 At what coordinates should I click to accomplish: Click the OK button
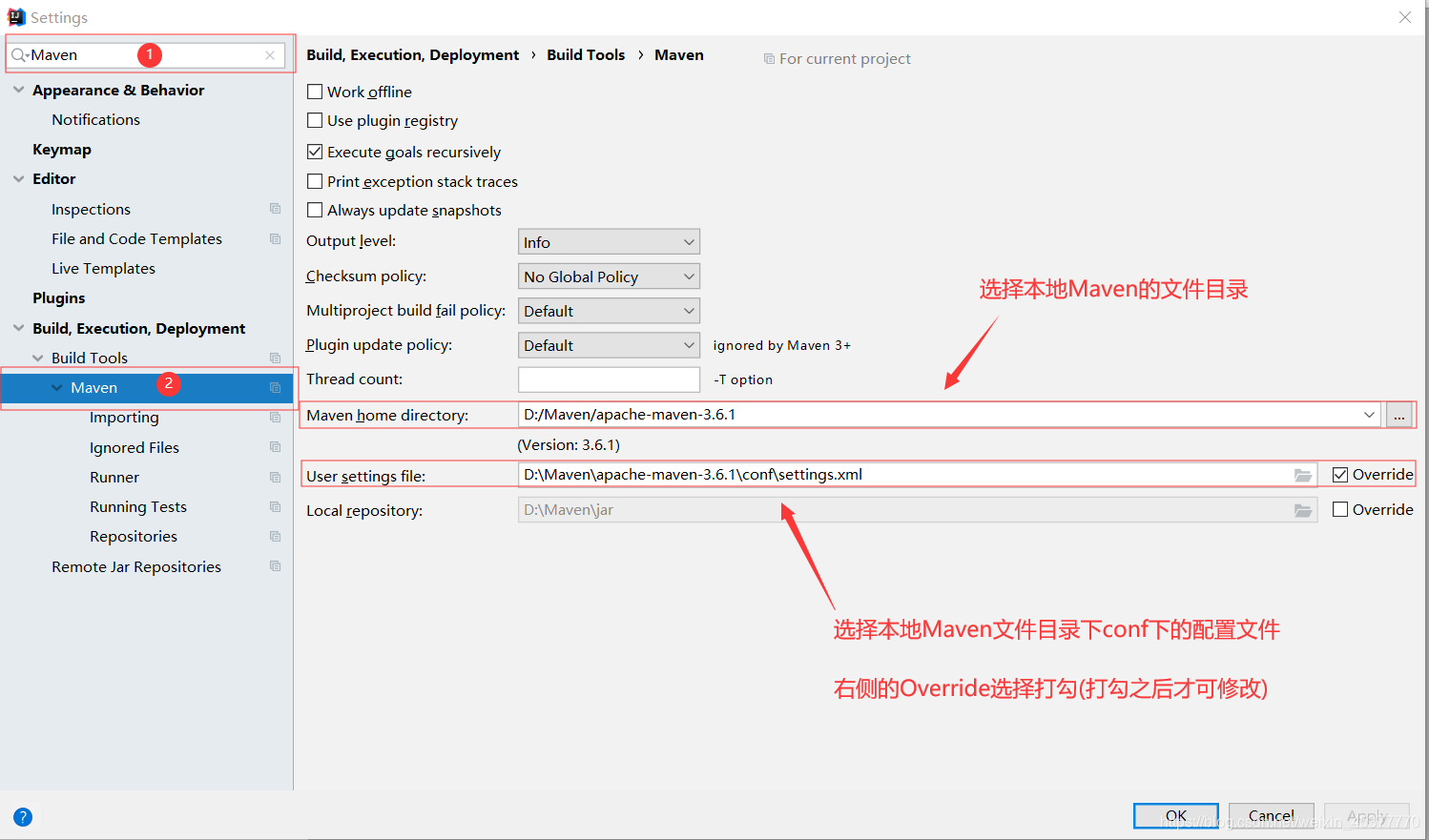coord(1176,816)
